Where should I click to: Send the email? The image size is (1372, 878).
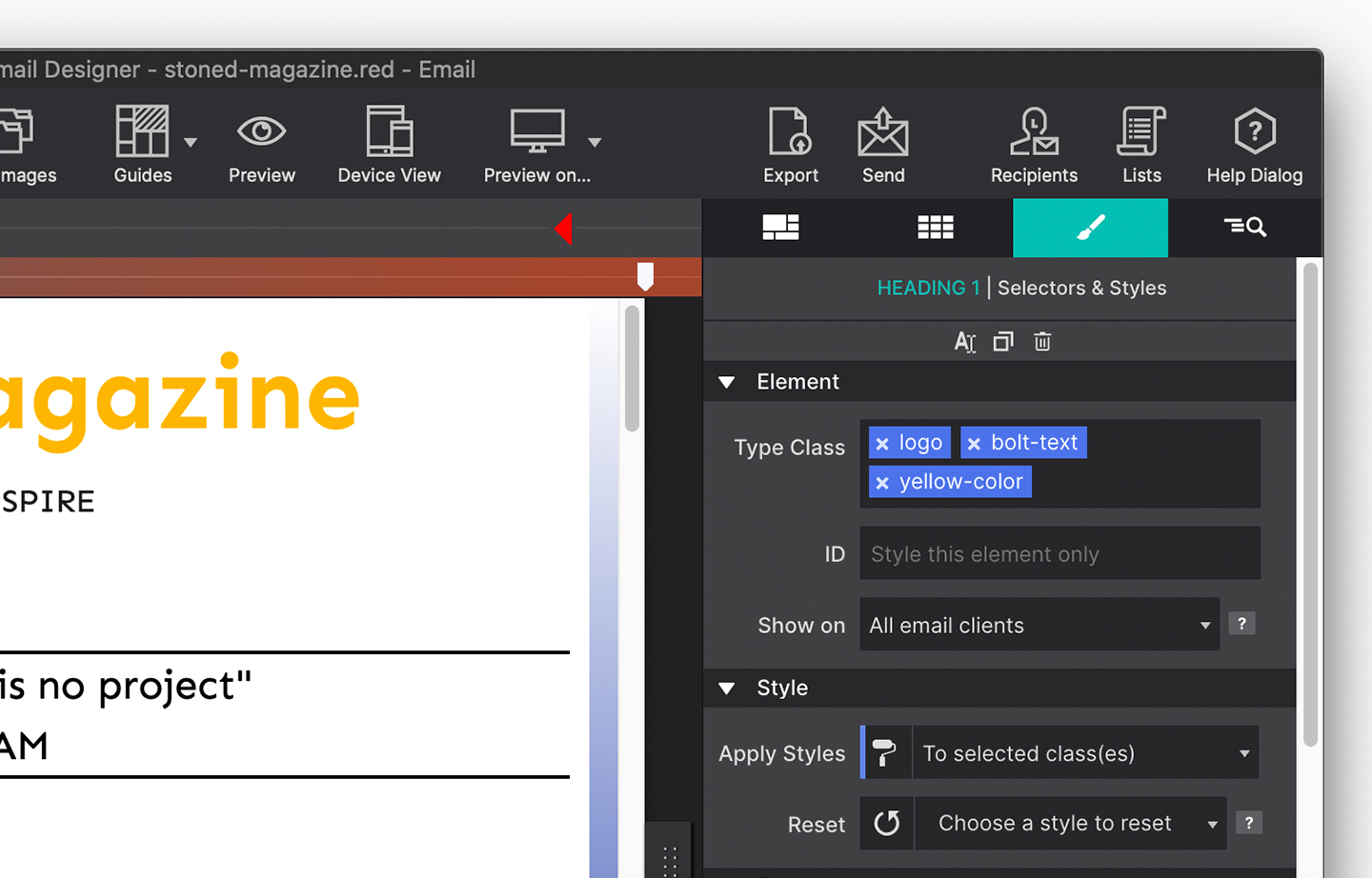click(x=882, y=145)
